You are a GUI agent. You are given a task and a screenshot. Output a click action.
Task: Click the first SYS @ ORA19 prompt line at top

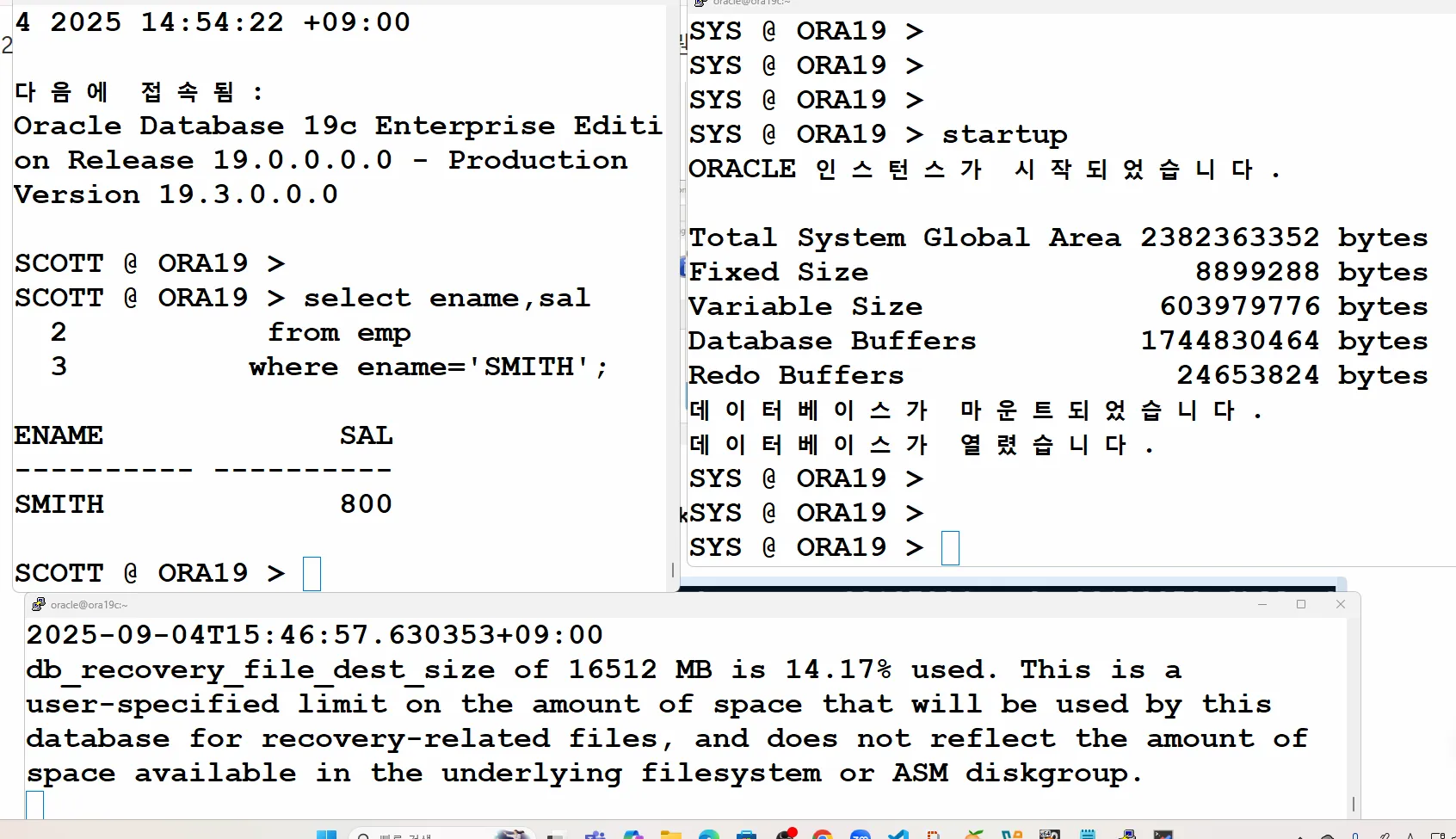click(x=806, y=31)
